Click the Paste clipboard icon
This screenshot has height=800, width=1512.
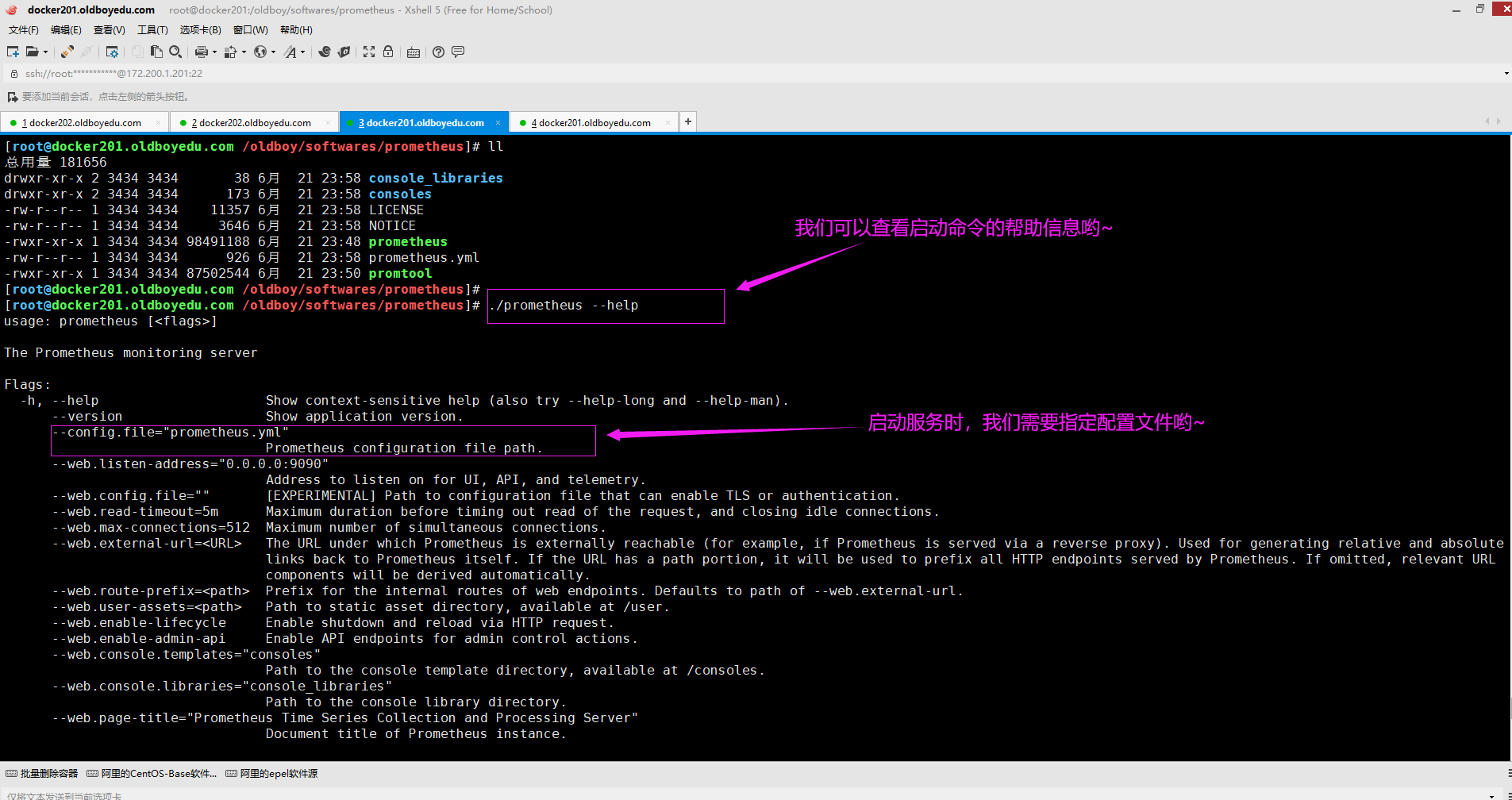pyautogui.click(x=156, y=52)
